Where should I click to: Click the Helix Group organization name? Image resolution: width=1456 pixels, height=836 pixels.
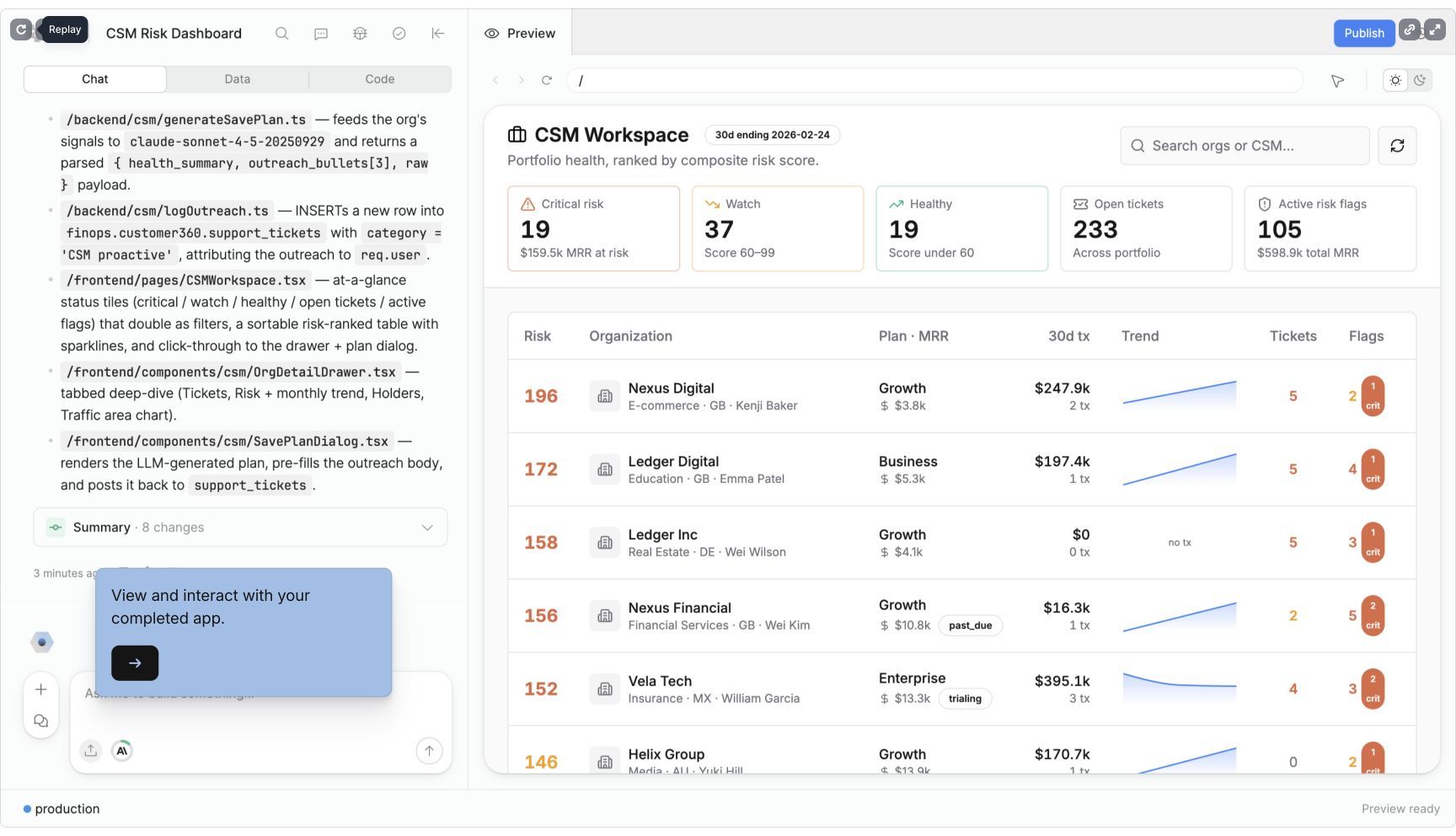pyautogui.click(x=666, y=754)
